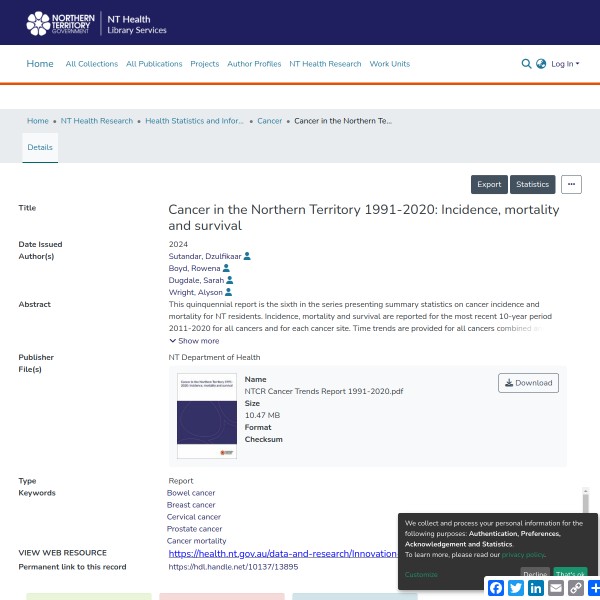
Task: Share the page on Twitter
Action: 516,588
